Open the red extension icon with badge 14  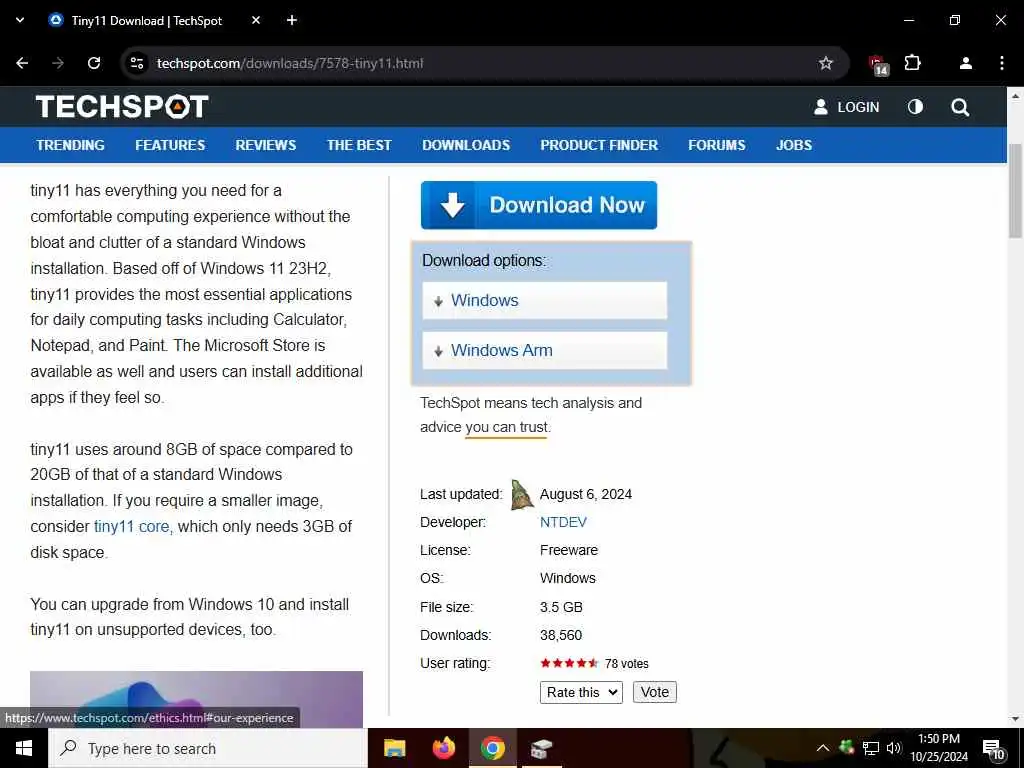(878, 65)
